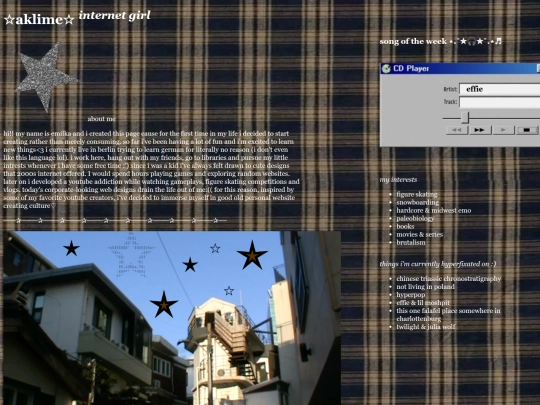Click the 'books' list item

(x=405, y=227)
